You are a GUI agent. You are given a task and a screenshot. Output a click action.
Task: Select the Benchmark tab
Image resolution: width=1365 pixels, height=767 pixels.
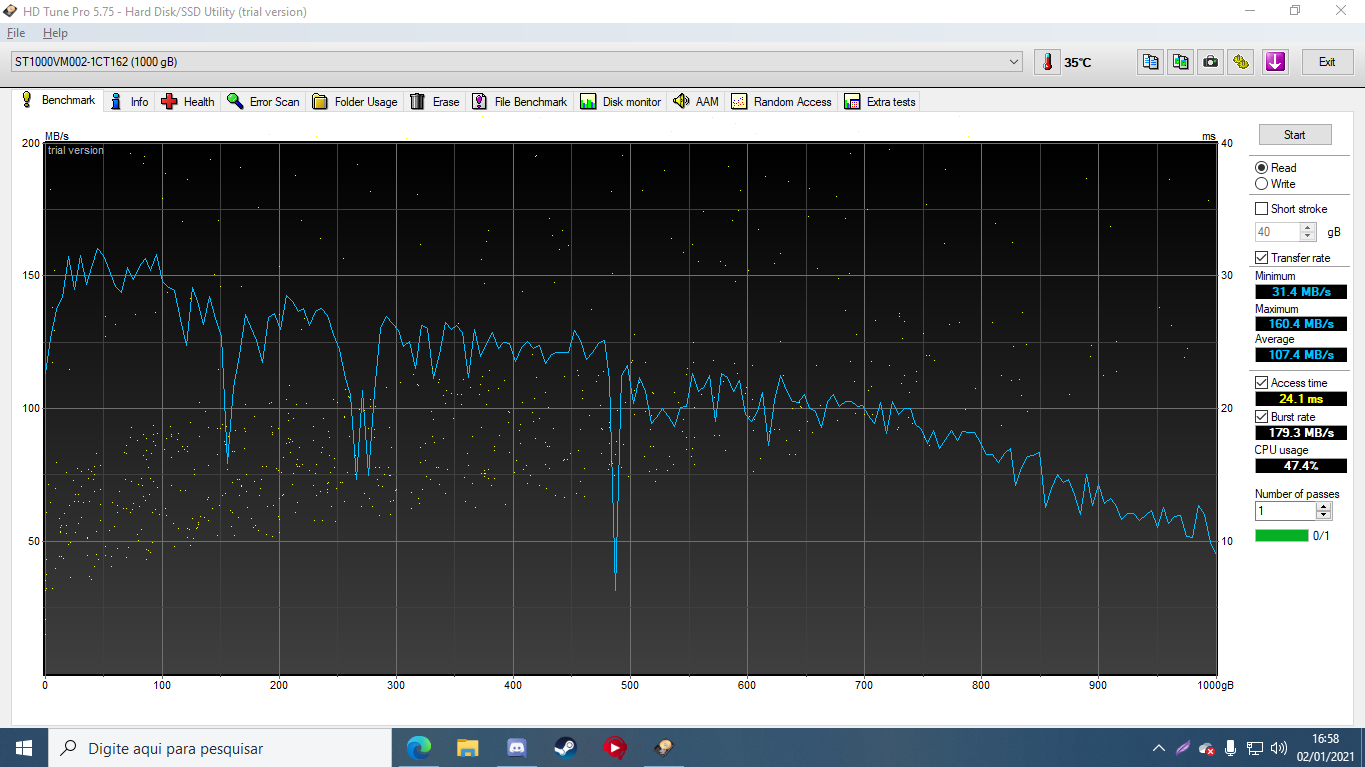coord(58,100)
